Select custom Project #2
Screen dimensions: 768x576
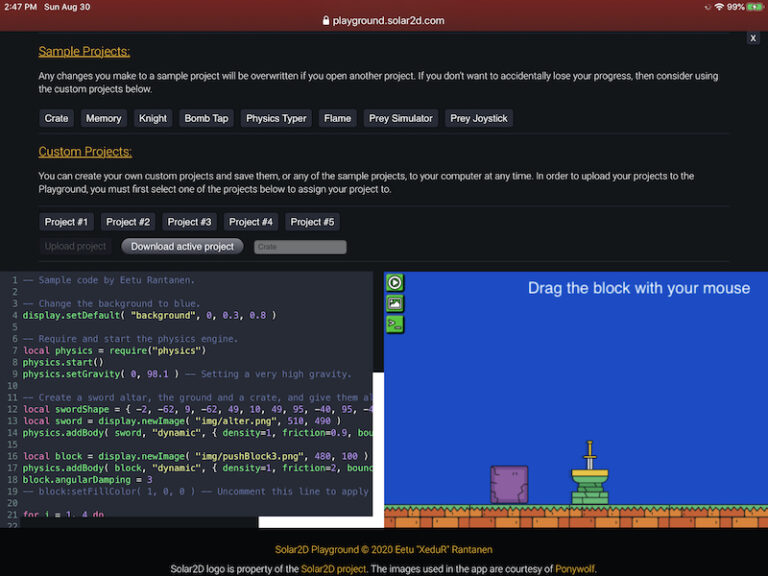click(128, 222)
